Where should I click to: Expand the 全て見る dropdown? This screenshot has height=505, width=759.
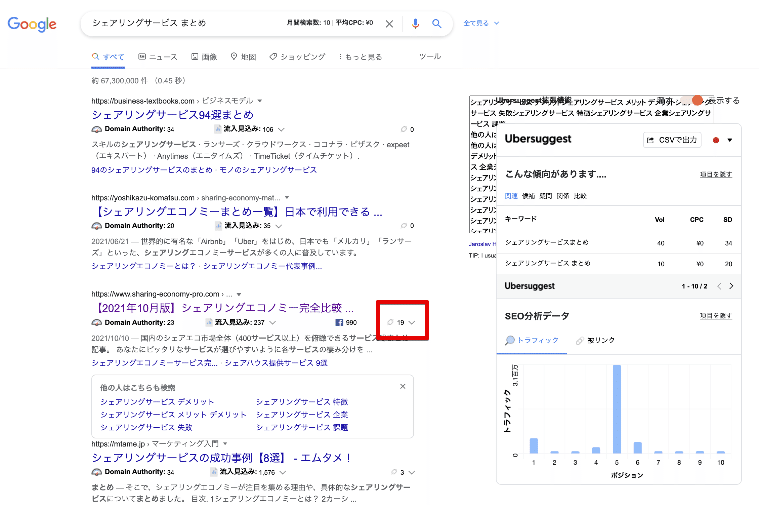(481, 23)
